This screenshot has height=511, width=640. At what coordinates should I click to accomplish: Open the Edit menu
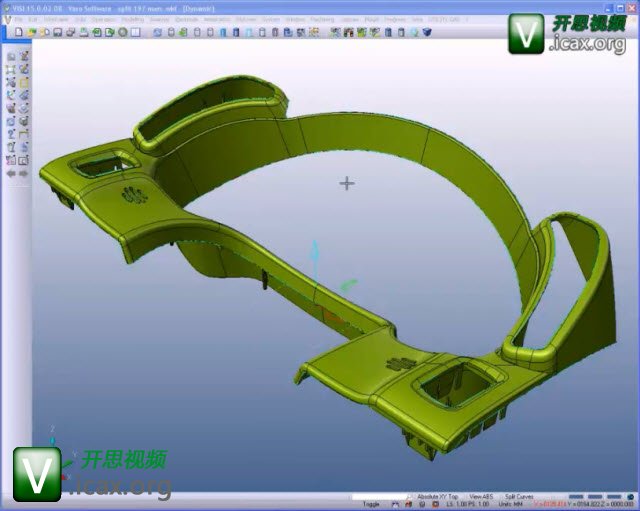click(33, 19)
